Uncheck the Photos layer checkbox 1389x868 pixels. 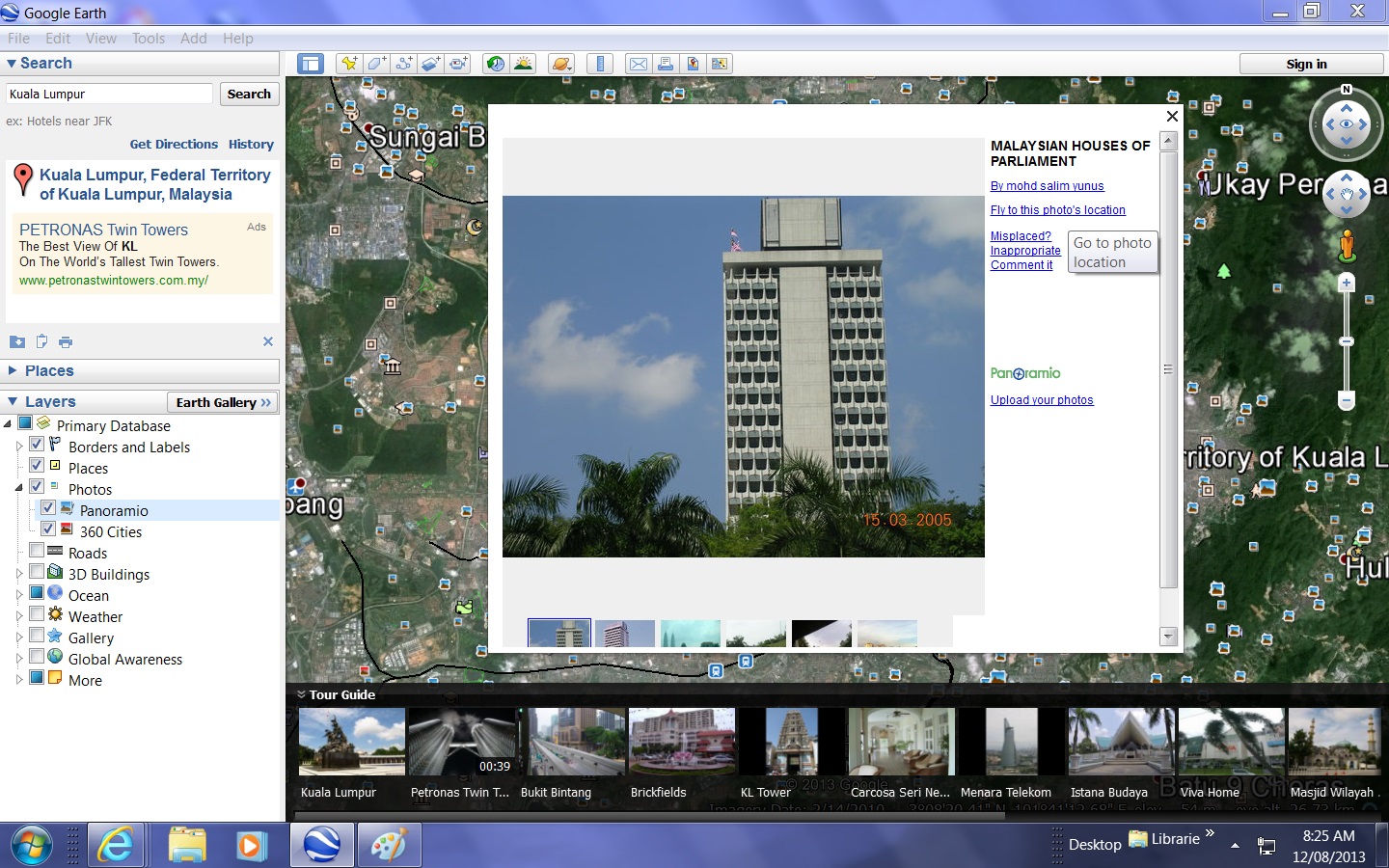tap(37, 487)
